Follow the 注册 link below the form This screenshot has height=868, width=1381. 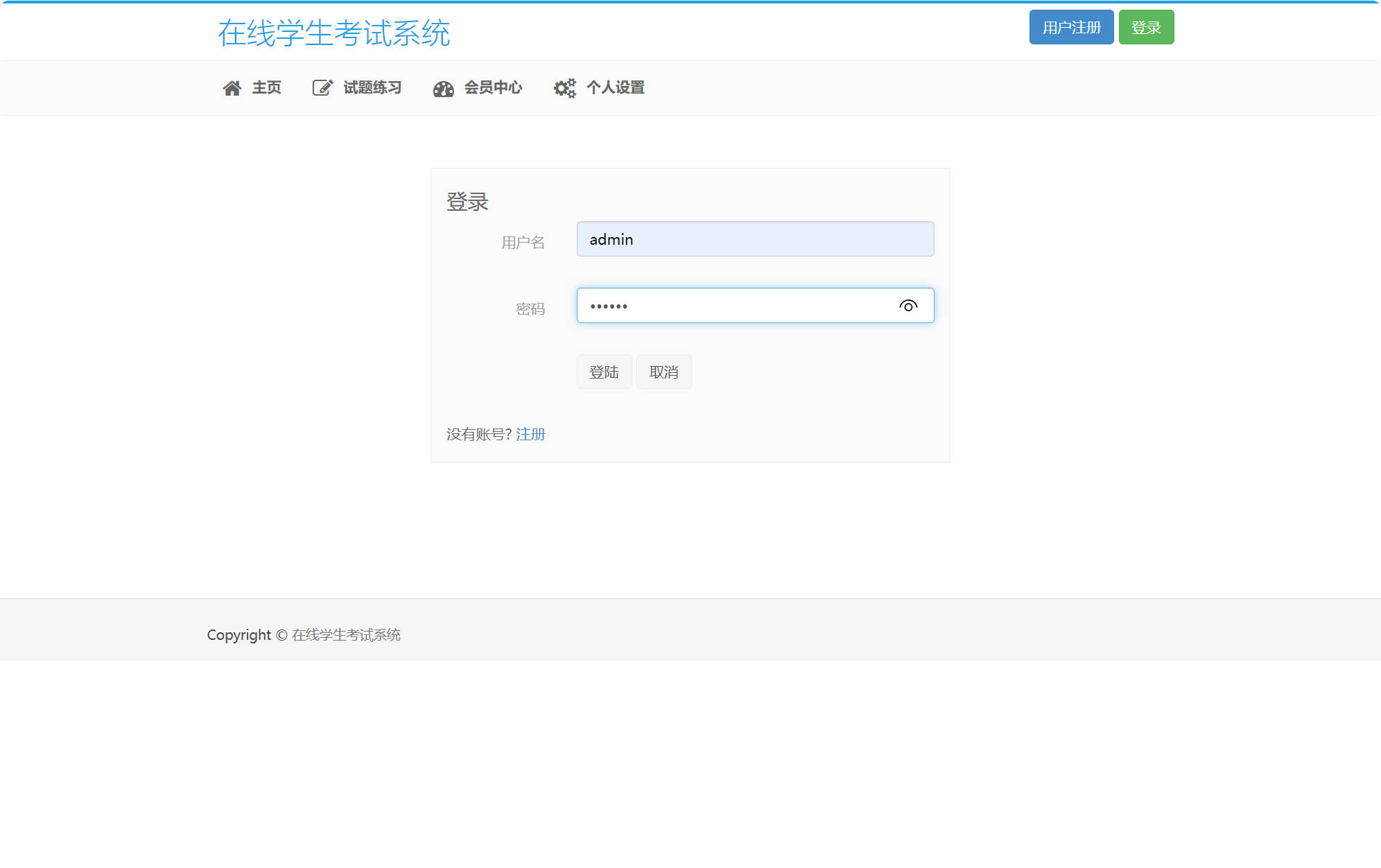[530, 434]
